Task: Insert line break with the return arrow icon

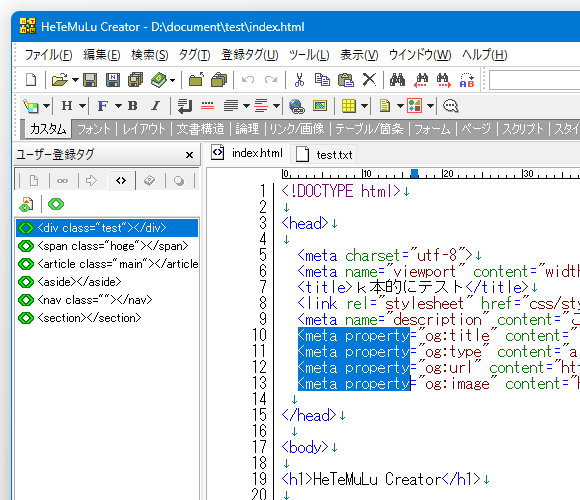Action: coord(185,106)
